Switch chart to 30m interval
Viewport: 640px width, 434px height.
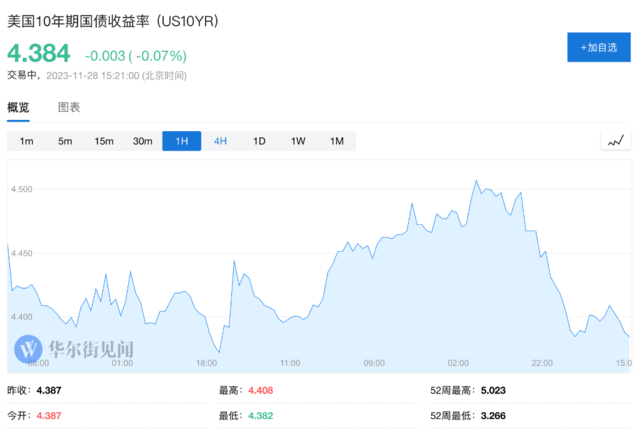tap(143, 141)
